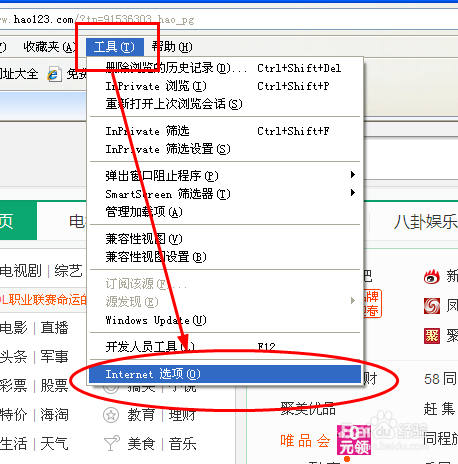Click the orange 职业联赛 news headline
Image resolution: width=458 pixels, height=464 pixels.
(x=43, y=300)
